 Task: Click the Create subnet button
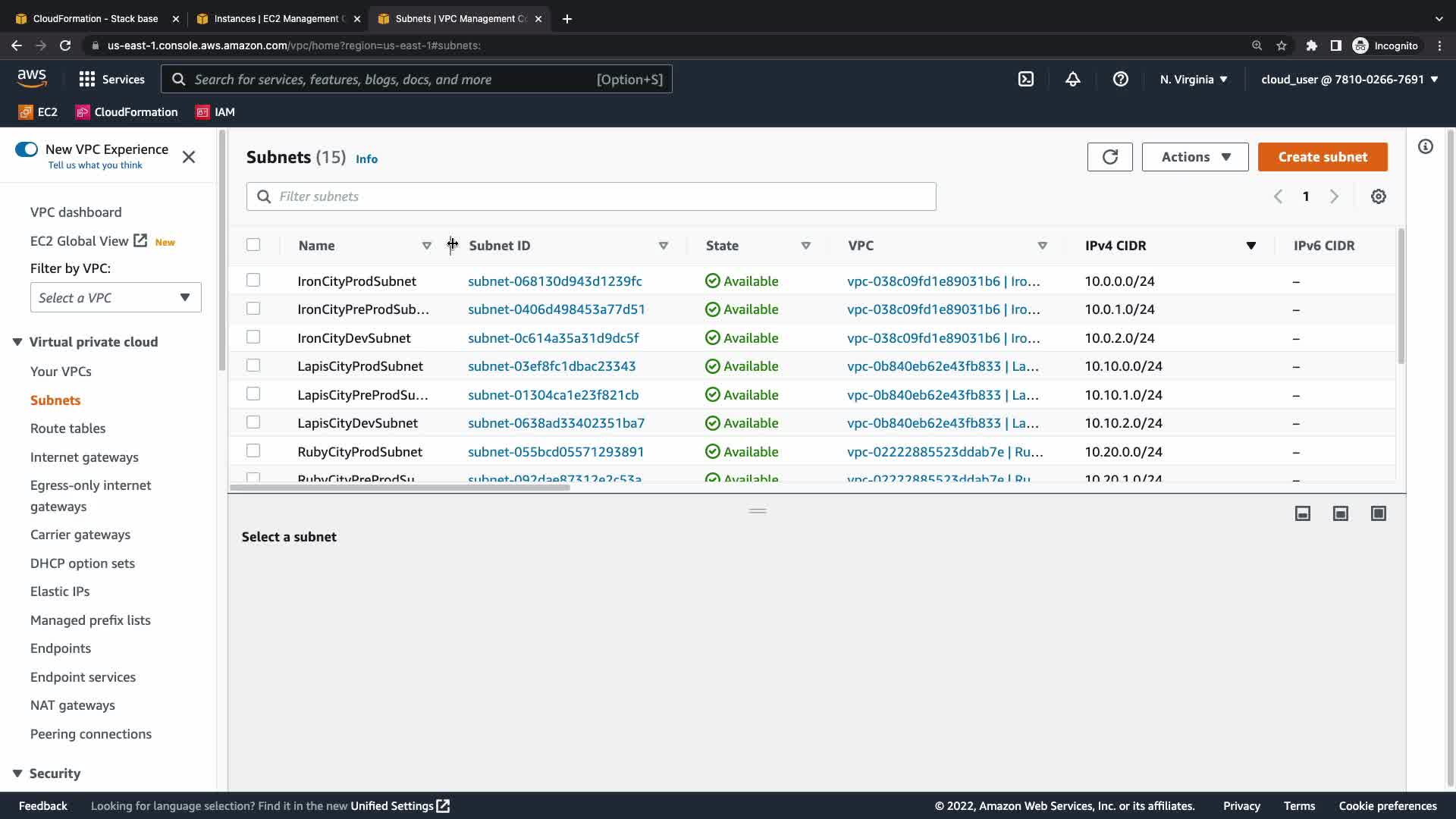point(1322,157)
